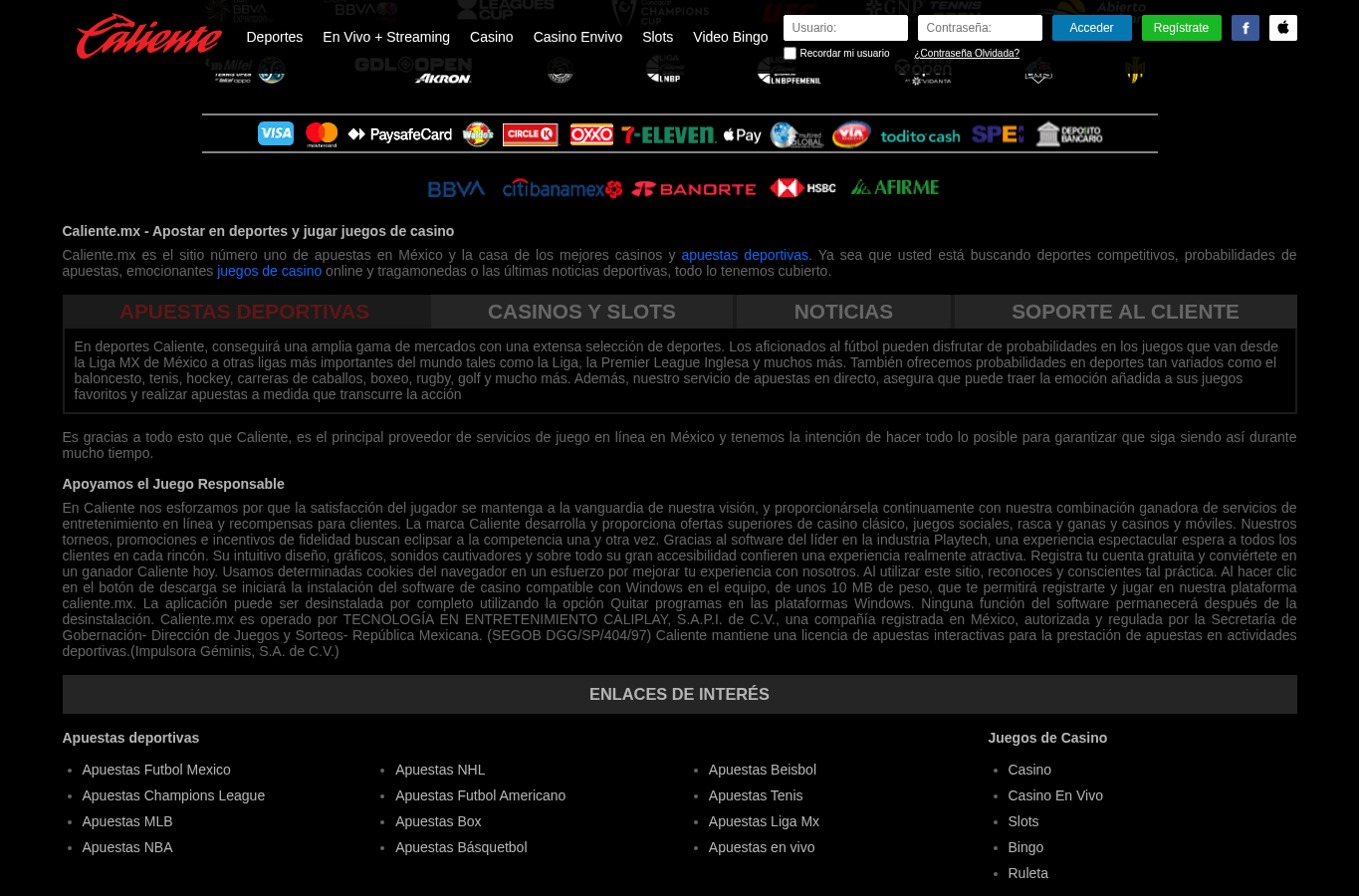The height and width of the screenshot is (896, 1359).
Task: Click the Apple Pay logo
Action: tap(742, 134)
